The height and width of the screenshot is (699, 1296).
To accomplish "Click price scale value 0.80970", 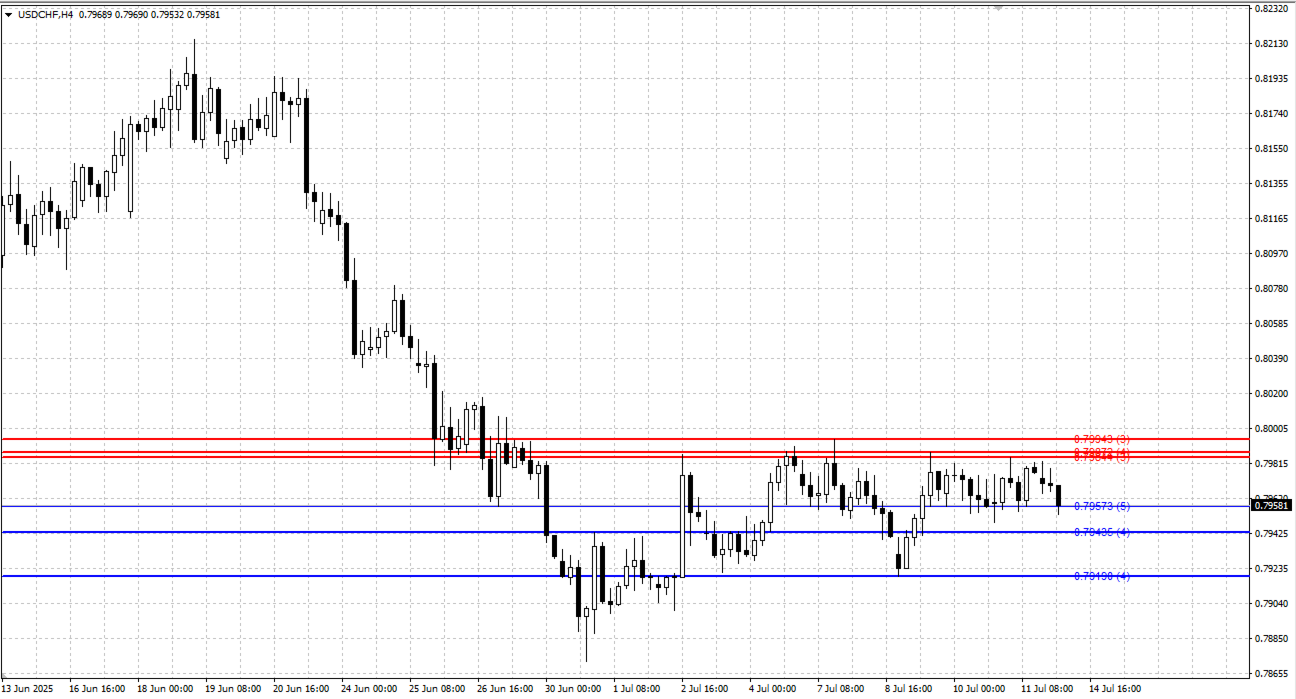I will click(x=1272, y=254).
